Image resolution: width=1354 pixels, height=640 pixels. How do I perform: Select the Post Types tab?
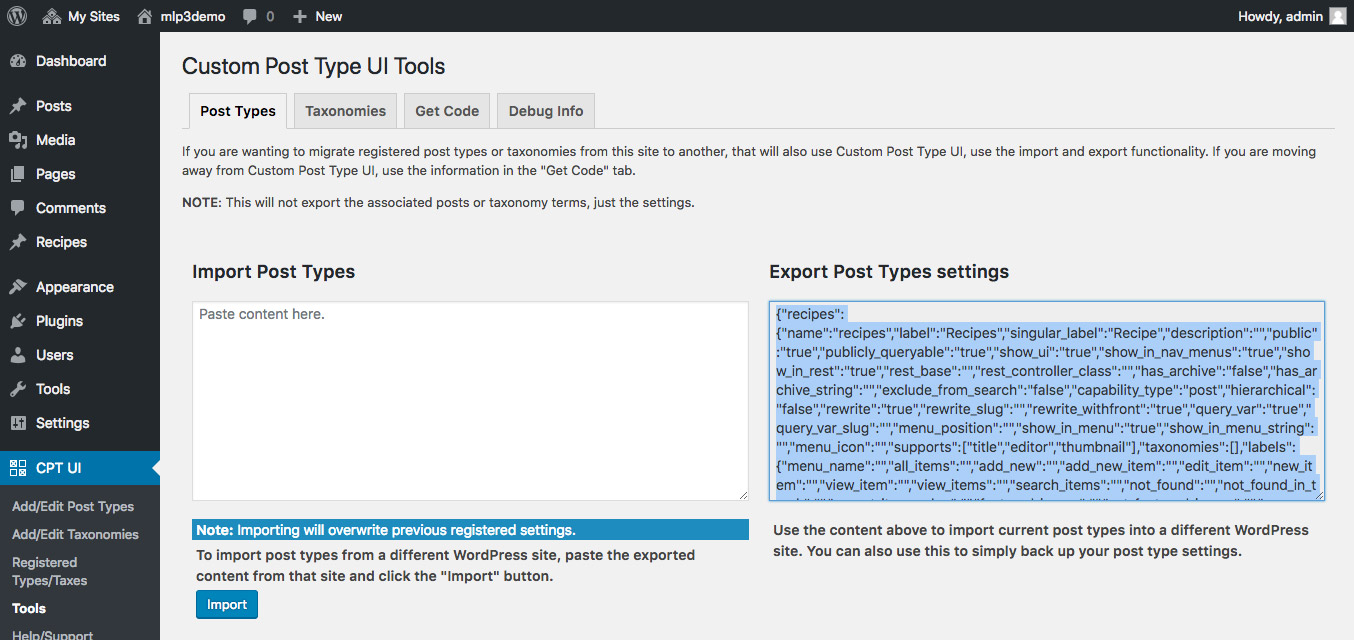238,111
